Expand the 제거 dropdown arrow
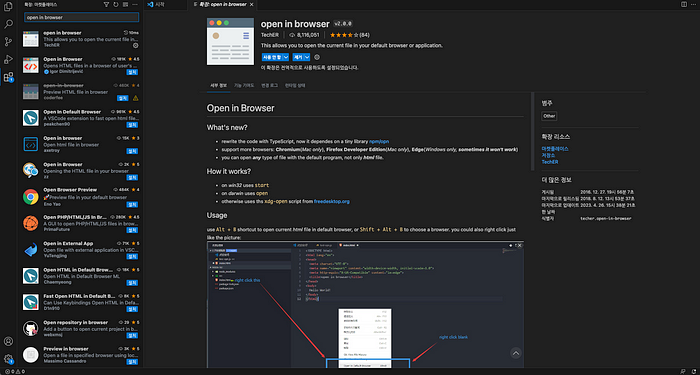 [307, 57]
